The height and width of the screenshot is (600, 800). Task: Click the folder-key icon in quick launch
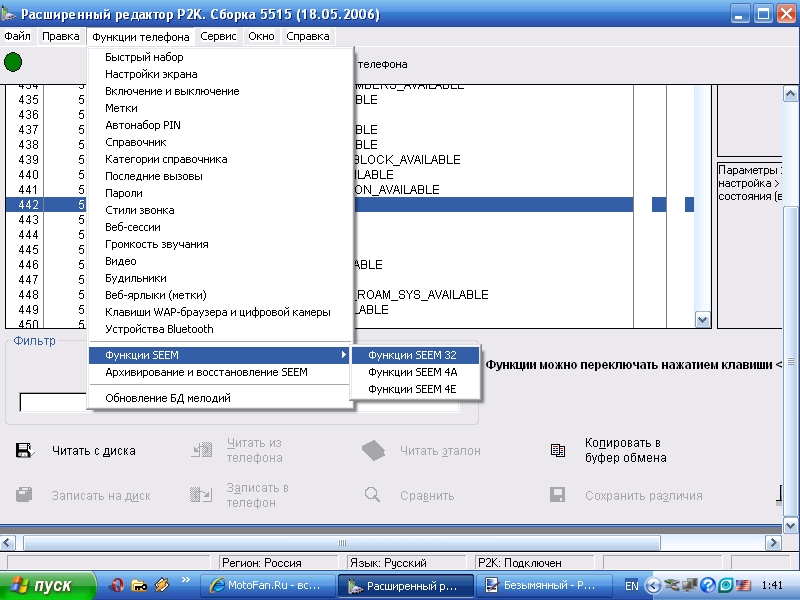coord(139,585)
